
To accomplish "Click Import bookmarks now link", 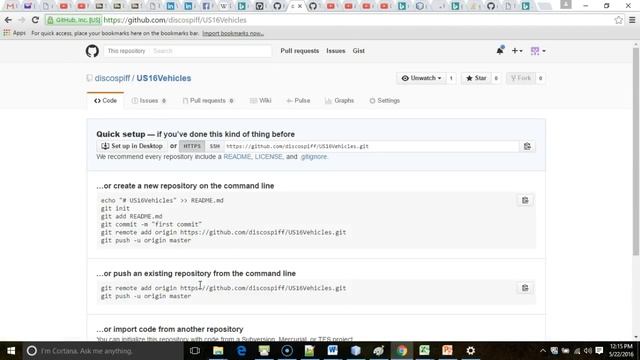I will click(x=233, y=33).
